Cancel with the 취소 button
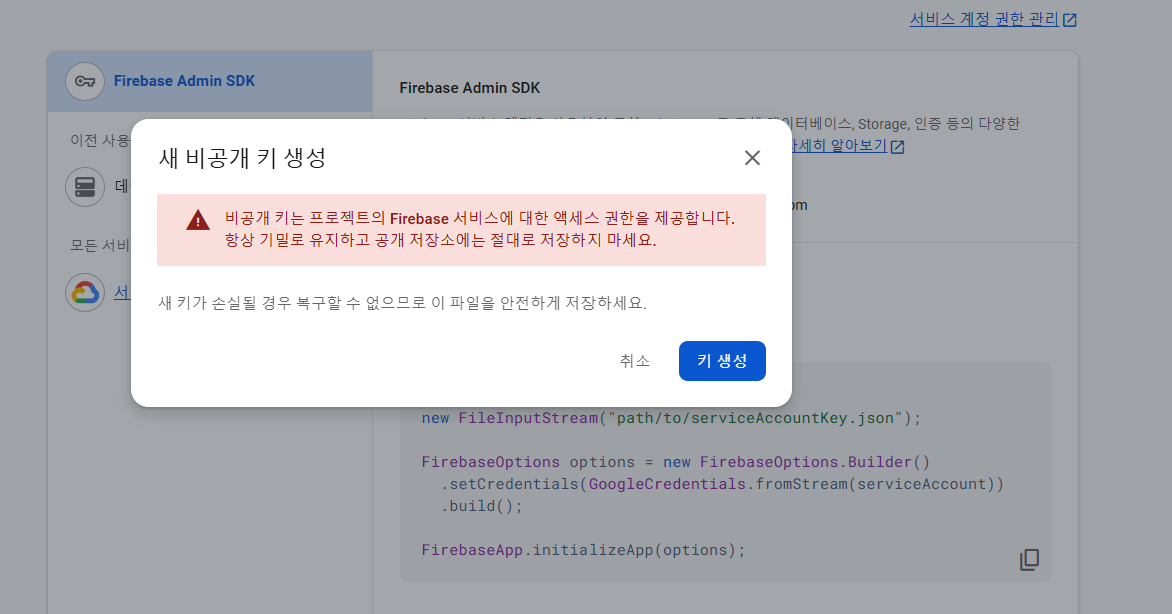Screen dimensions: 1172x614 (x=635, y=361)
